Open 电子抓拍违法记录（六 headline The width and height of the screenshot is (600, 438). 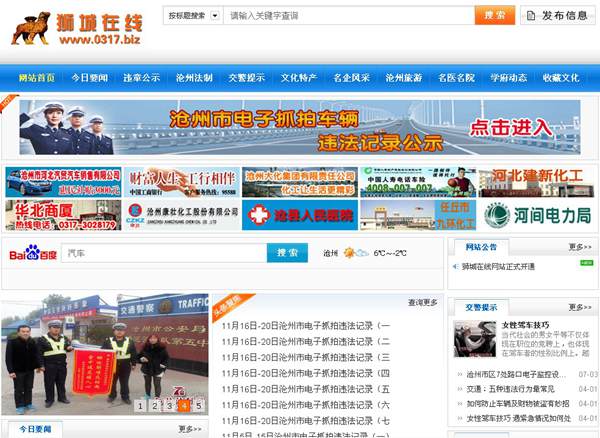click(306, 405)
